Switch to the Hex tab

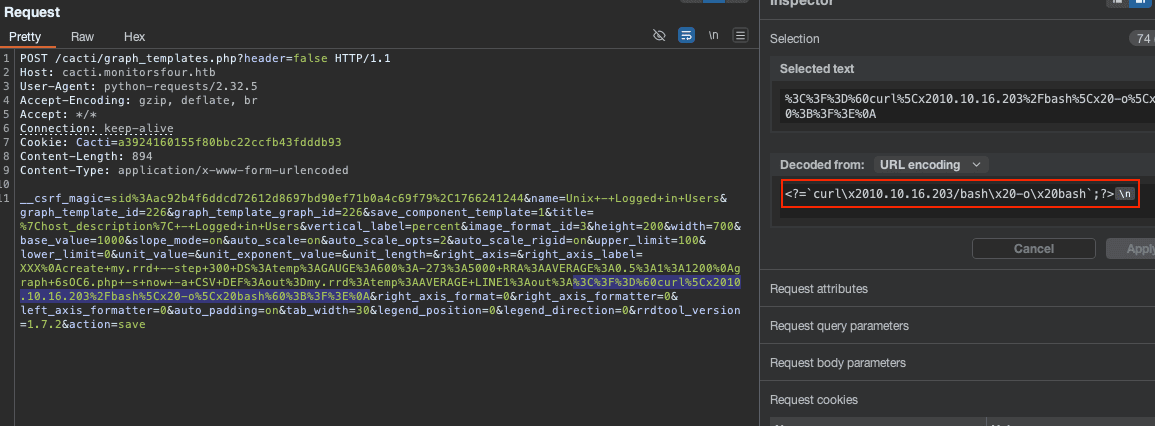[134, 36]
